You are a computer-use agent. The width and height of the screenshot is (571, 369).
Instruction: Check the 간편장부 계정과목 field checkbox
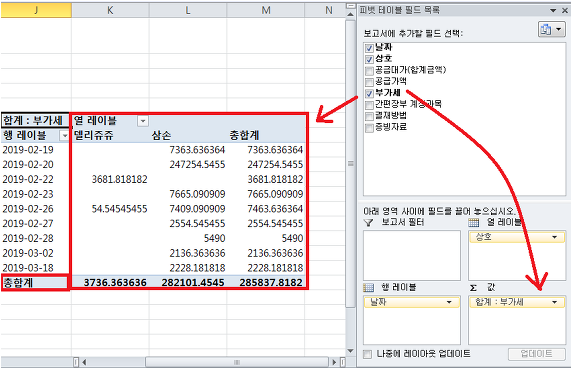tap(369, 105)
